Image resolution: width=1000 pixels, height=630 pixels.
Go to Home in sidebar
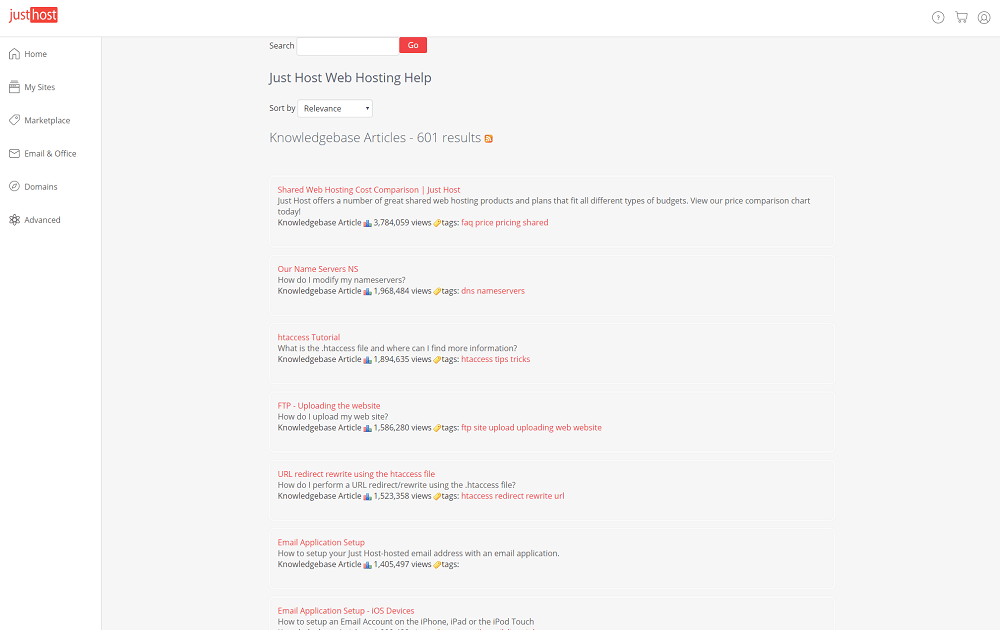(36, 54)
